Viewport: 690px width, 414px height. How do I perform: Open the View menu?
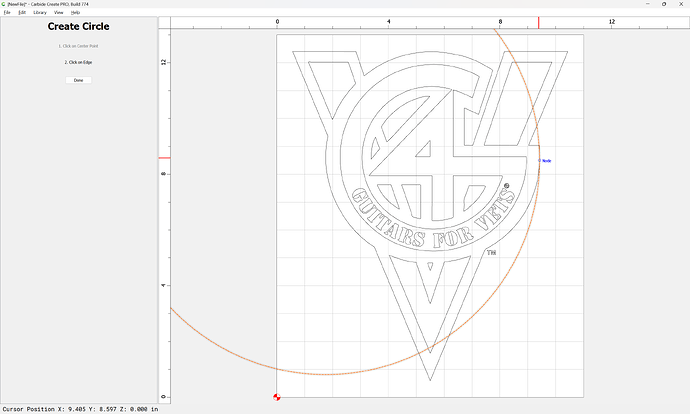[59, 12]
